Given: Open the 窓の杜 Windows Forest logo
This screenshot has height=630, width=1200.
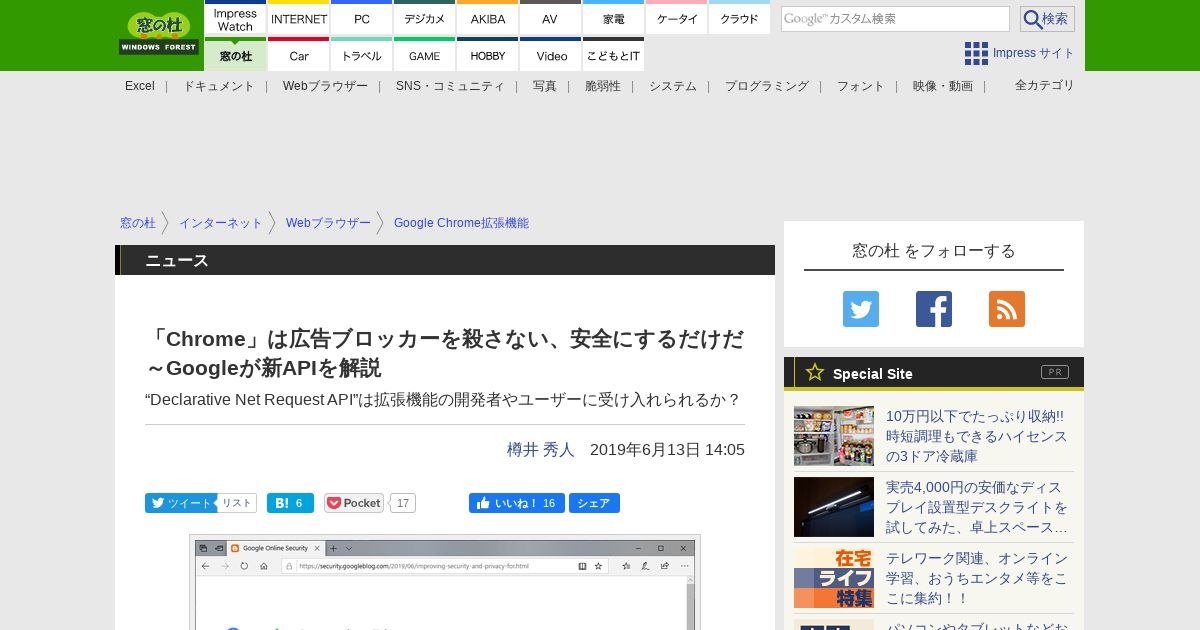Looking at the screenshot, I should (159, 34).
